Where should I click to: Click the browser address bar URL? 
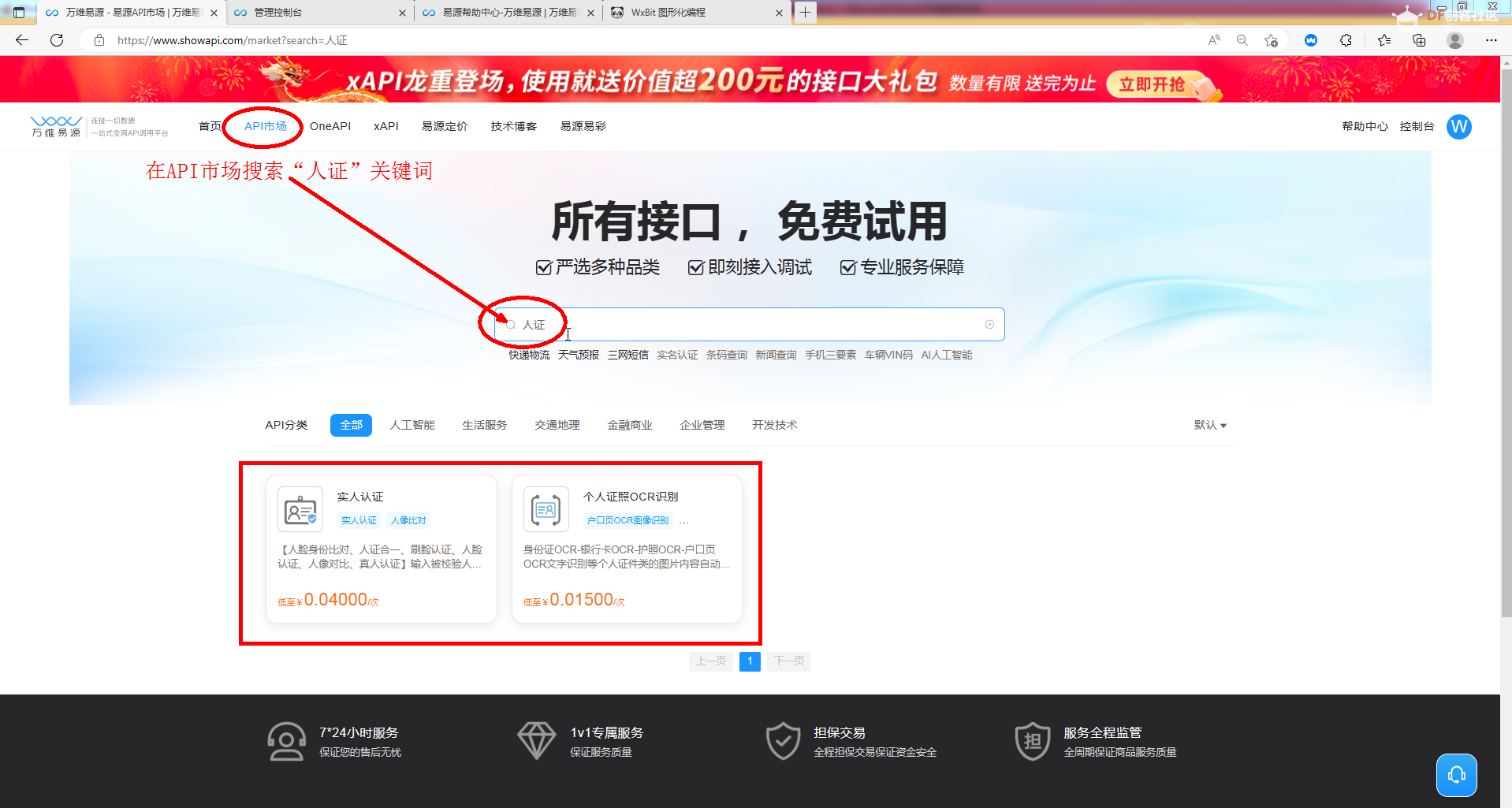pyautogui.click(x=233, y=40)
